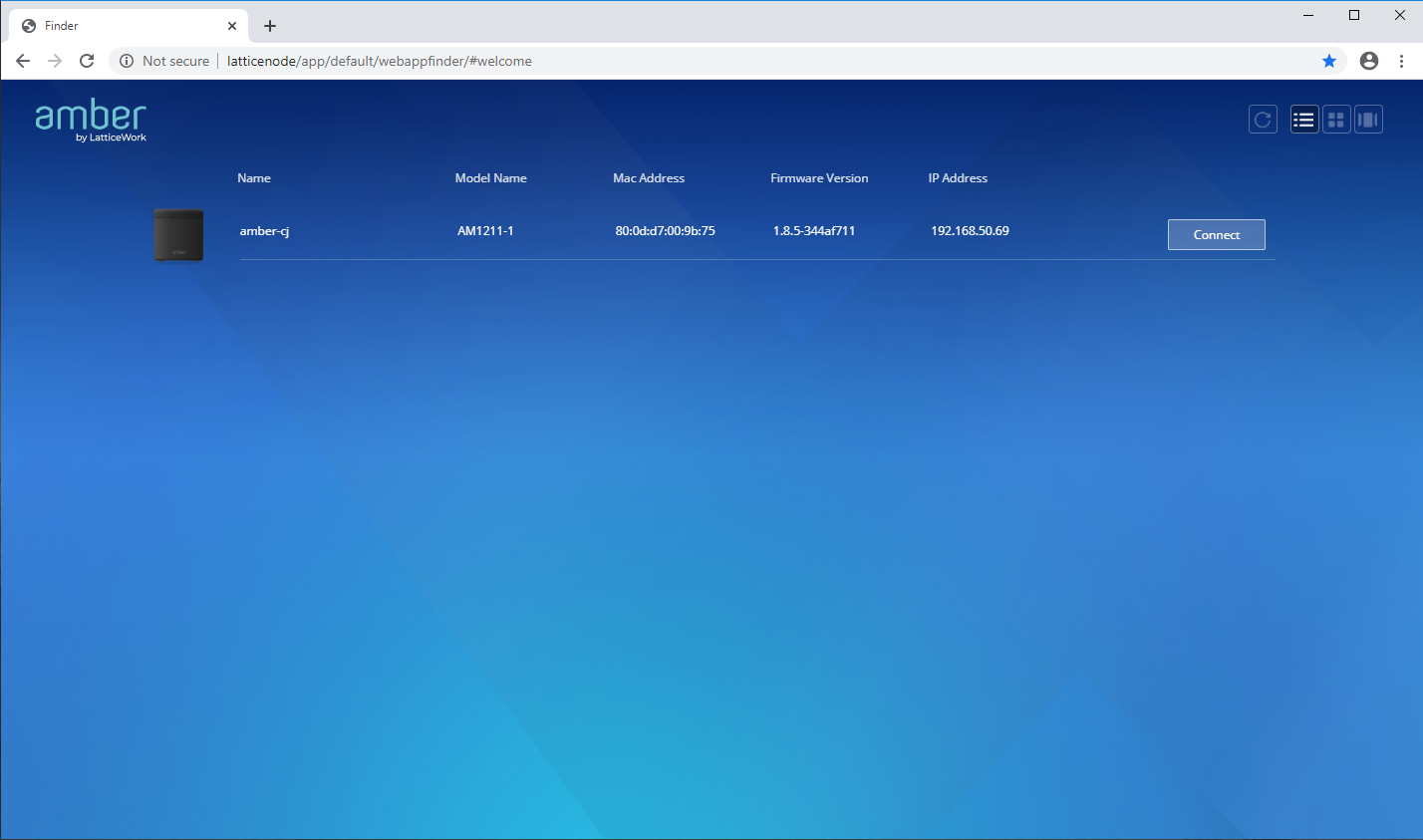Viewport: 1423px width, 840px height.
Task: Switch to grid view layout
Action: point(1336,120)
